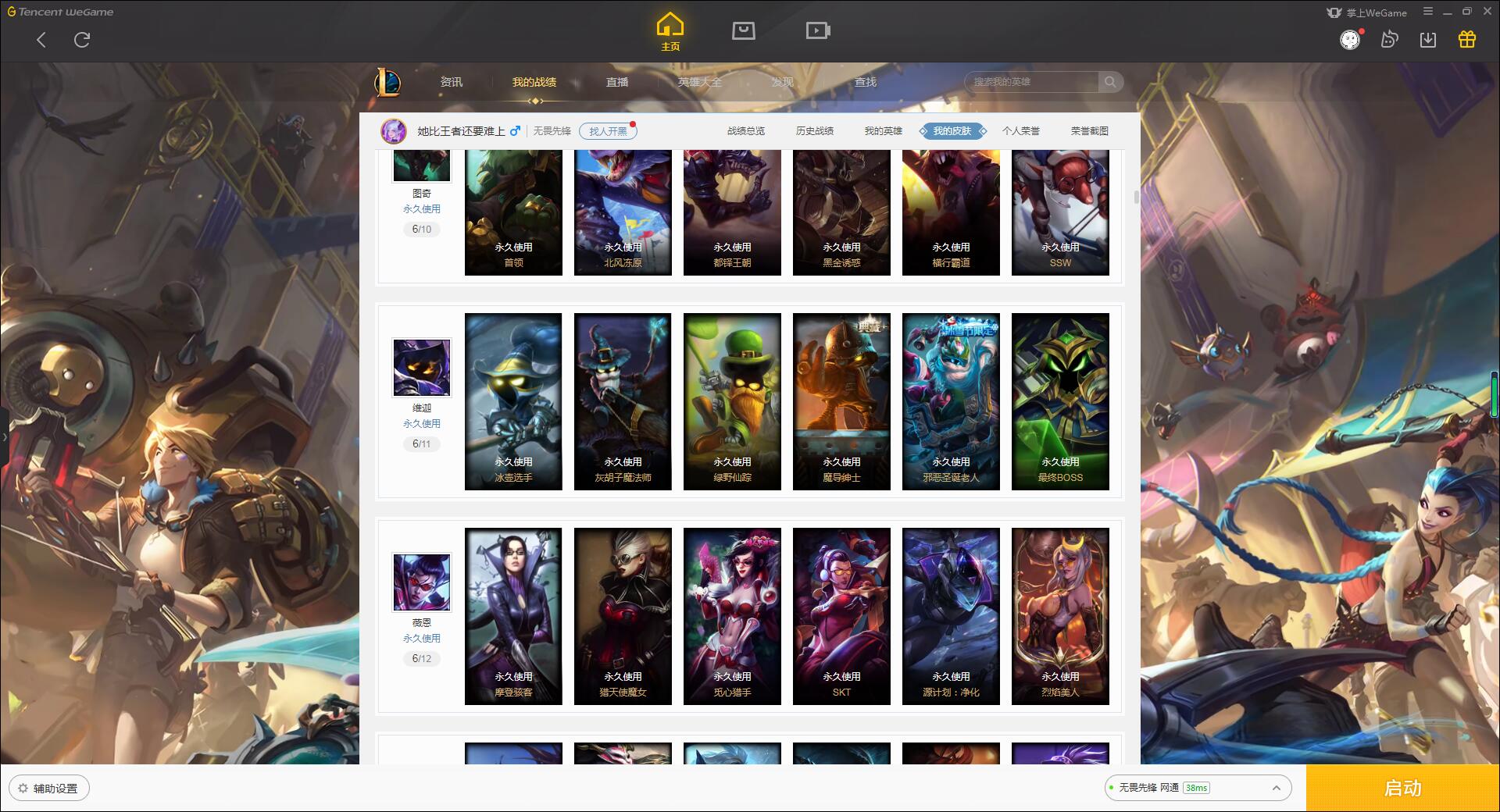Viewport: 1500px width, 812px height.
Task: Expand the collapsed left side panel handle
Action: click(x=4, y=437)
